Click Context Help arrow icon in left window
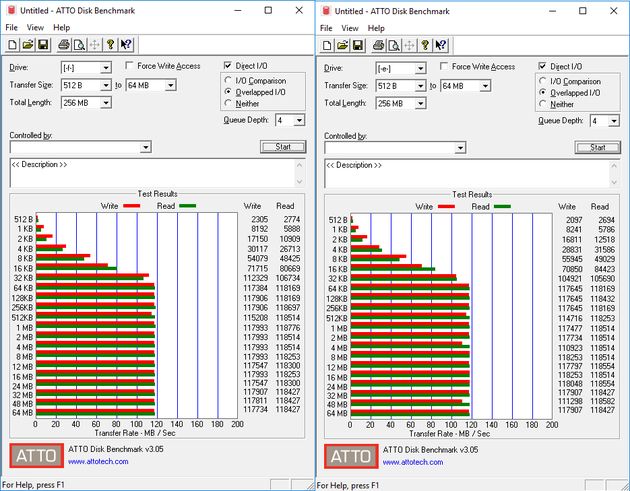Screen dimensions: 630x491 click(126, 45)
